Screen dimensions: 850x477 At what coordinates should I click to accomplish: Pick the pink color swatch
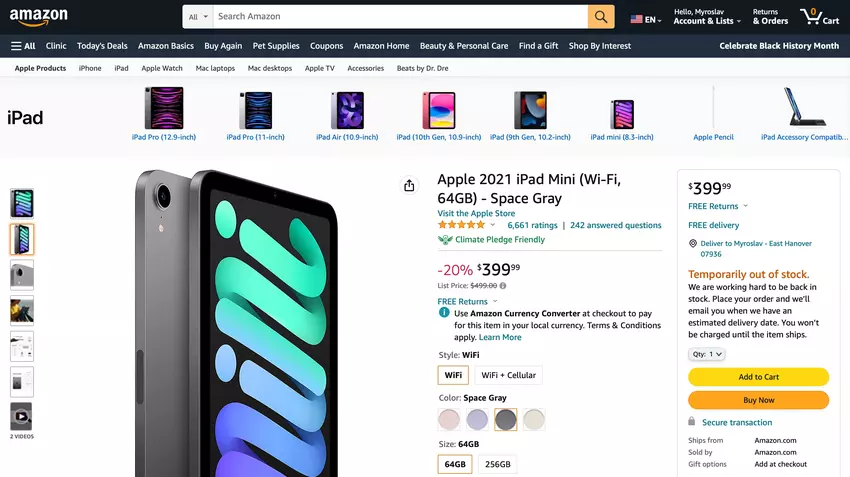(449, 420)
